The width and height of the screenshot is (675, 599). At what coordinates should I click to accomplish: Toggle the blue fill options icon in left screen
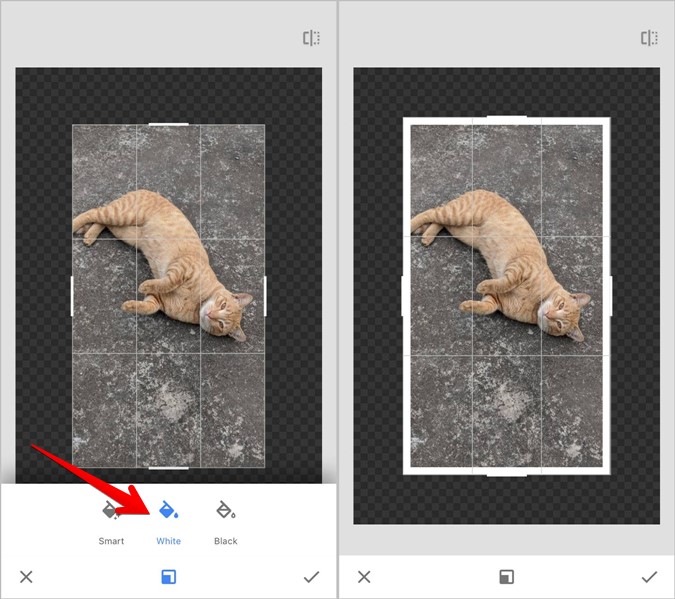(168, 577)
